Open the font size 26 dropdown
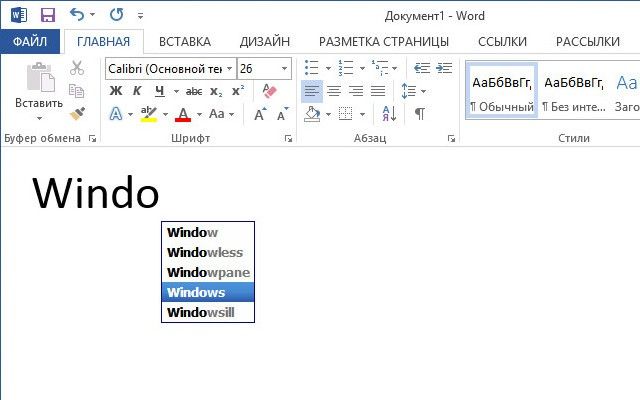This screenshot has height=400, width=640. (285, 68)
